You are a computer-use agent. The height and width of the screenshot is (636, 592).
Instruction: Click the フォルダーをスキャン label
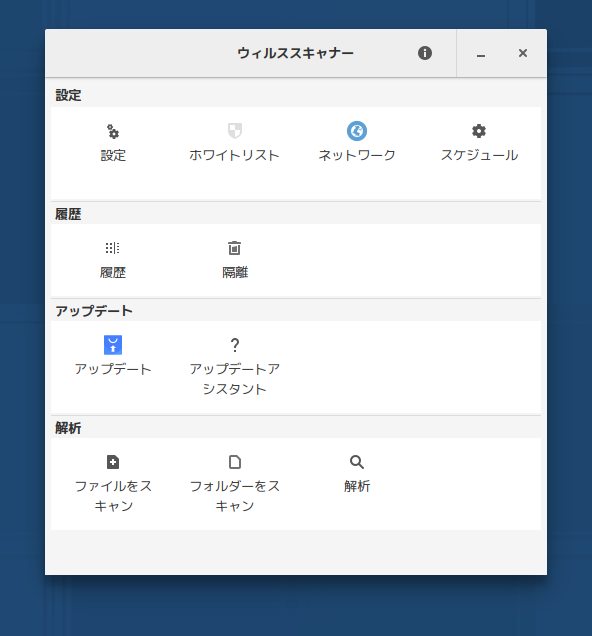[x=235, y=496]
